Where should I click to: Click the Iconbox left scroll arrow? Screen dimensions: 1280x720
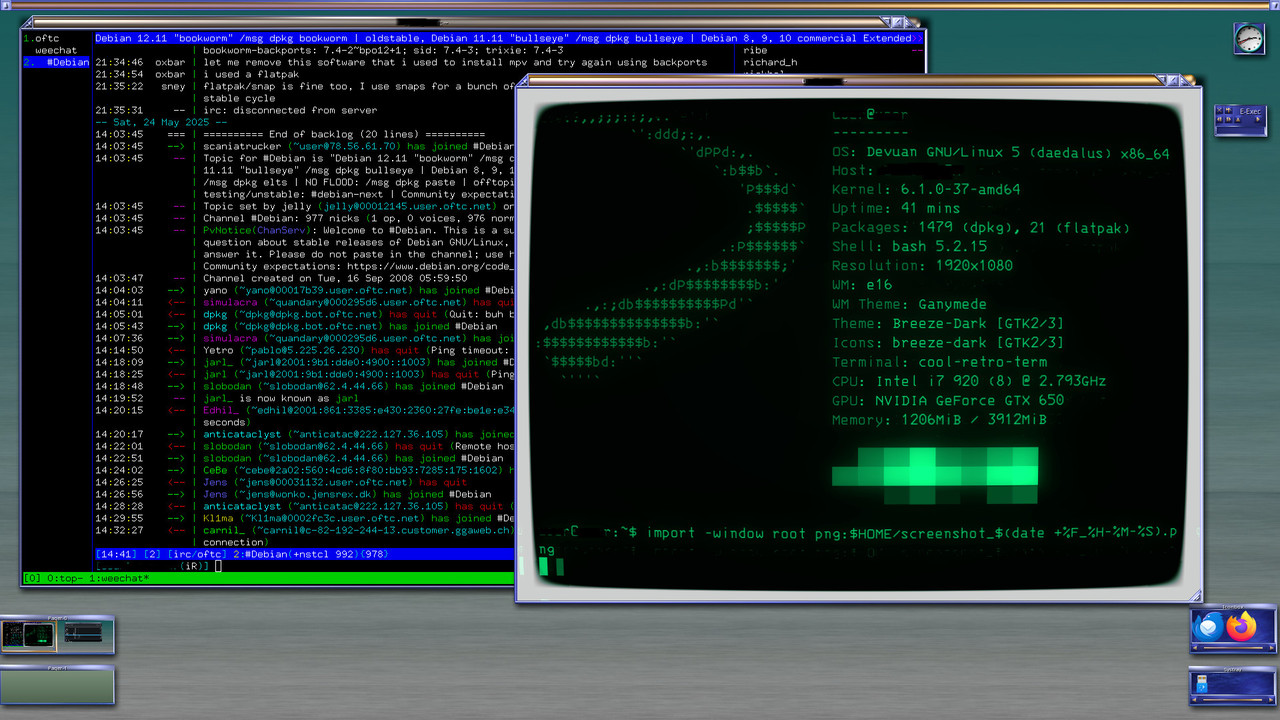click(x=1194, y=646)
